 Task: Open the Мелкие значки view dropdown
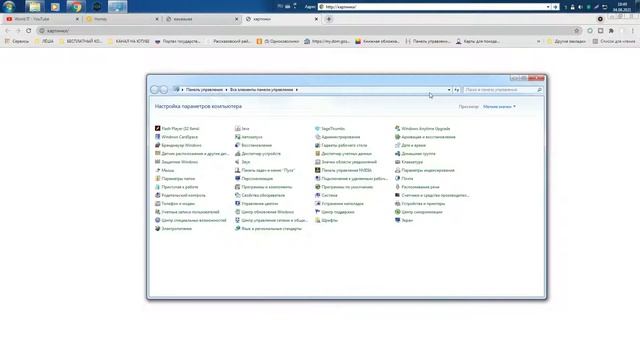499,107
